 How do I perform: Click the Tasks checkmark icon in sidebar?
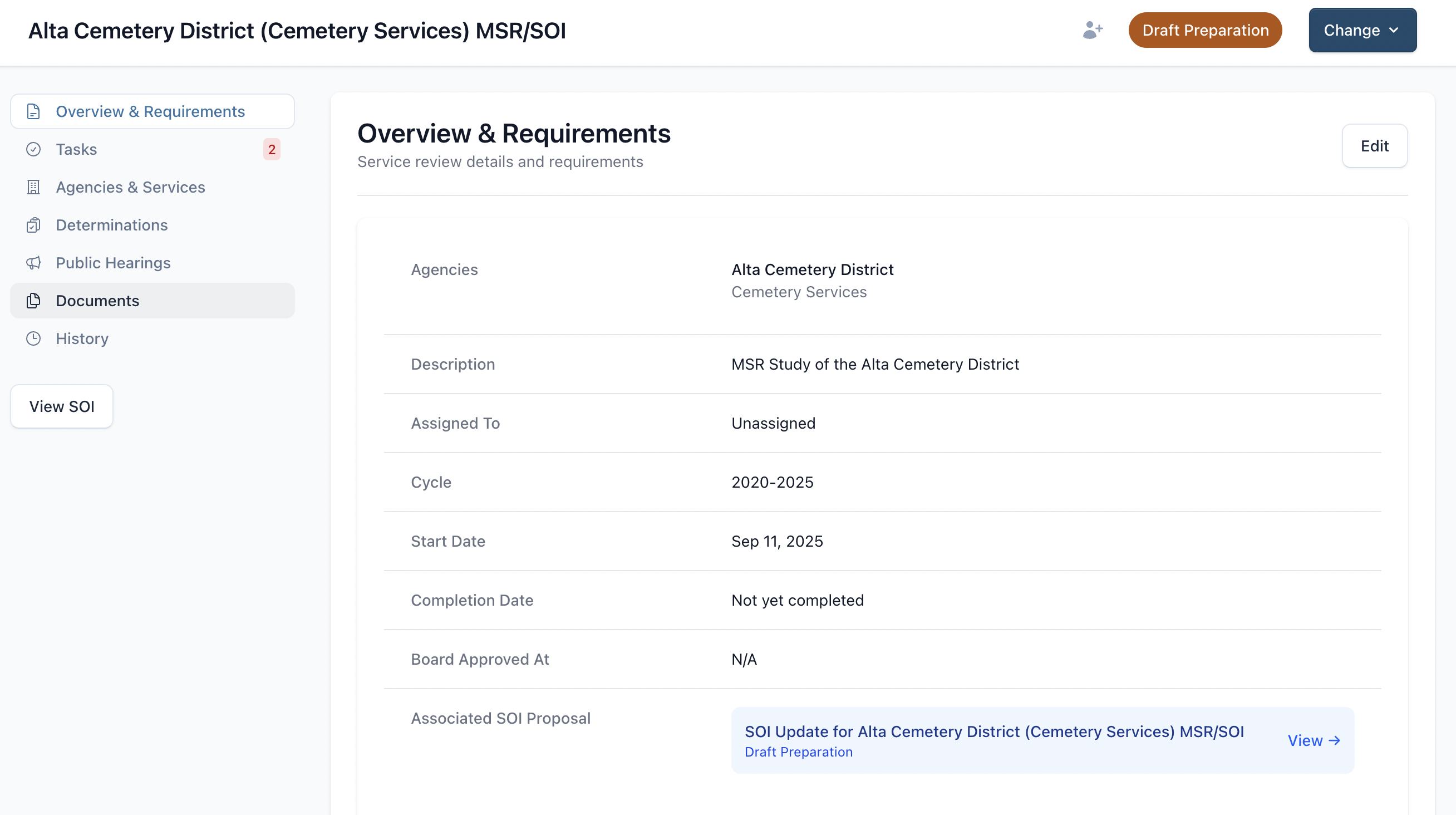pos(33,149)
